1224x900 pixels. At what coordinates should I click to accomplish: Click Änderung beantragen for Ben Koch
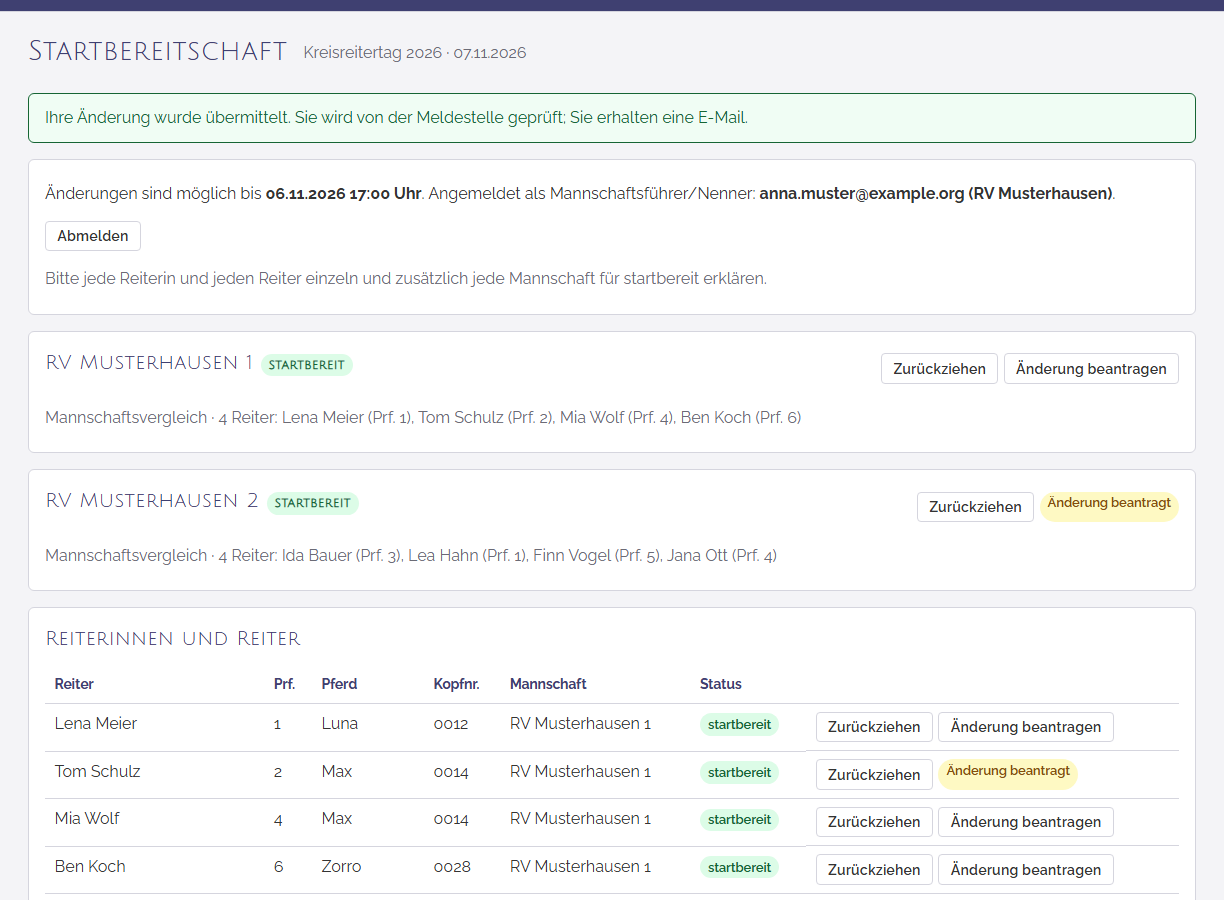(1026, 870)
